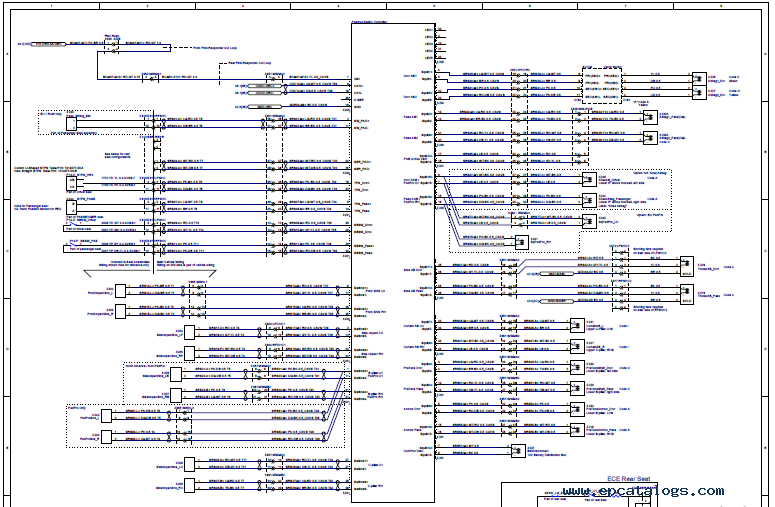Click grid column number 6 in top border

[x=530, y=6]
